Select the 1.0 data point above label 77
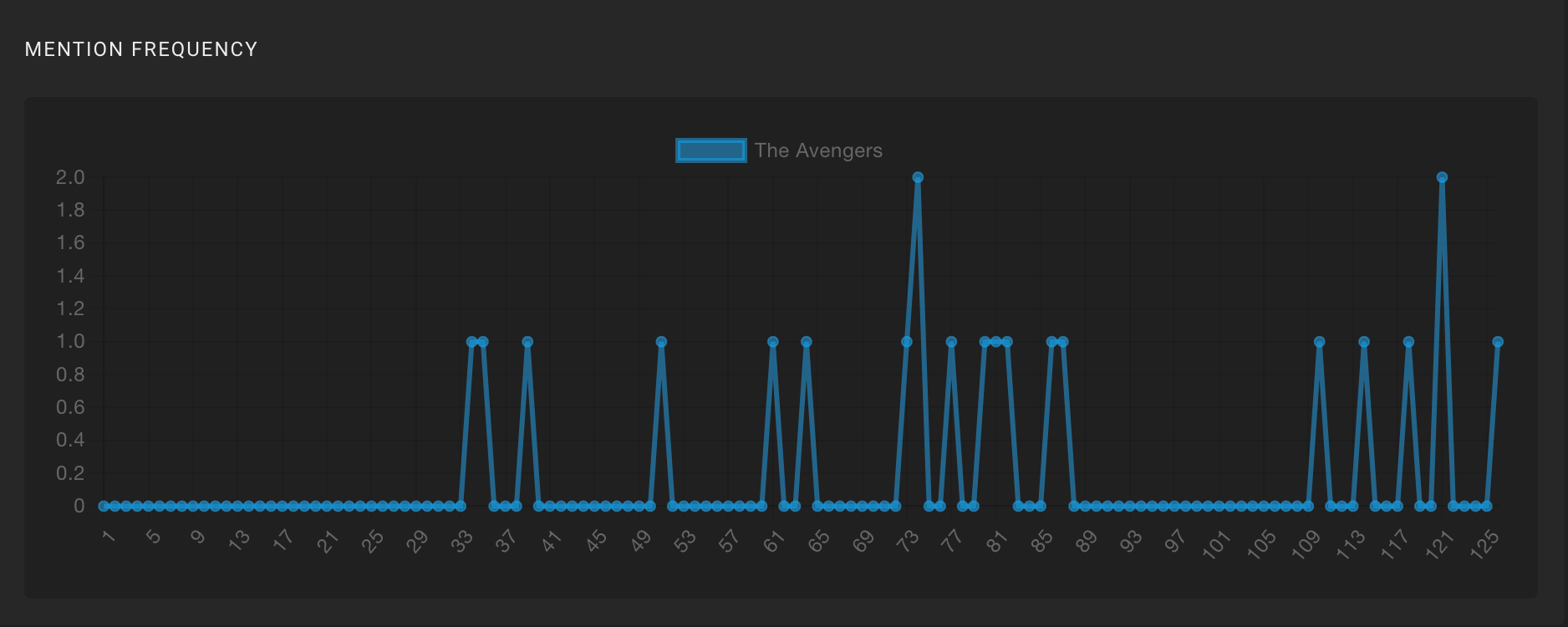1568x627 pixels. [951, 342]
